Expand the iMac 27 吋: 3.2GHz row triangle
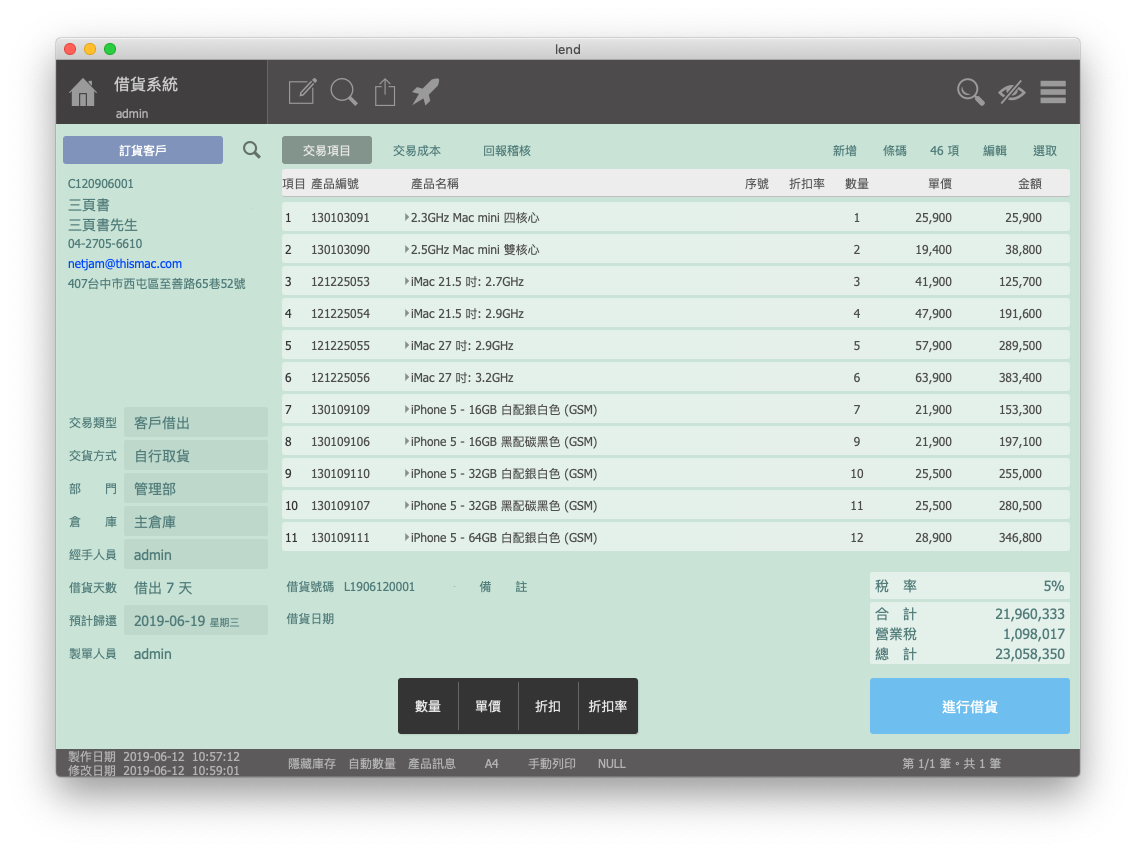Screen dimensions: 1136x851 [x=406, y=377]
